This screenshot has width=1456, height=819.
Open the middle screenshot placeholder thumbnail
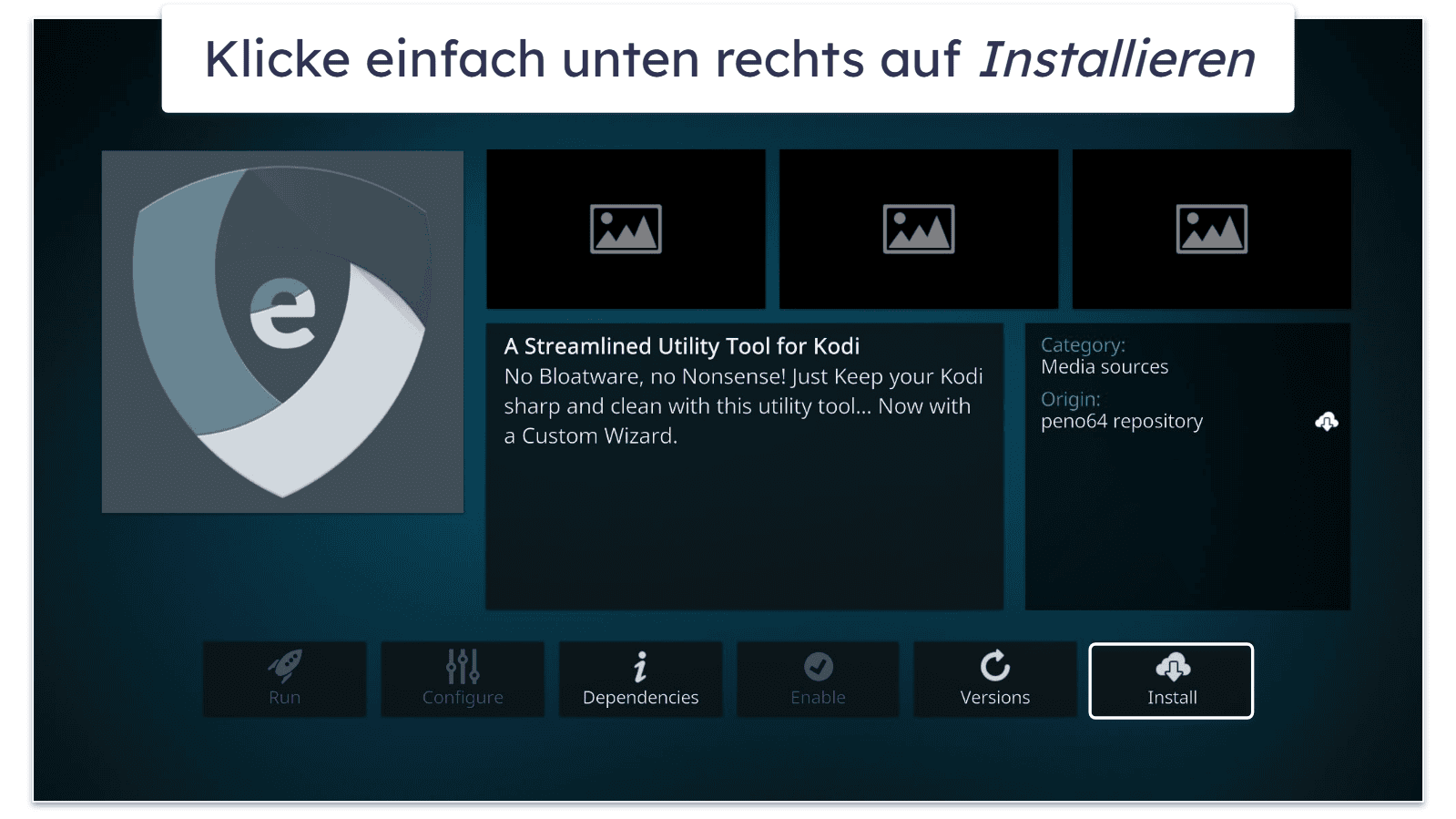(x=919, y=230)
